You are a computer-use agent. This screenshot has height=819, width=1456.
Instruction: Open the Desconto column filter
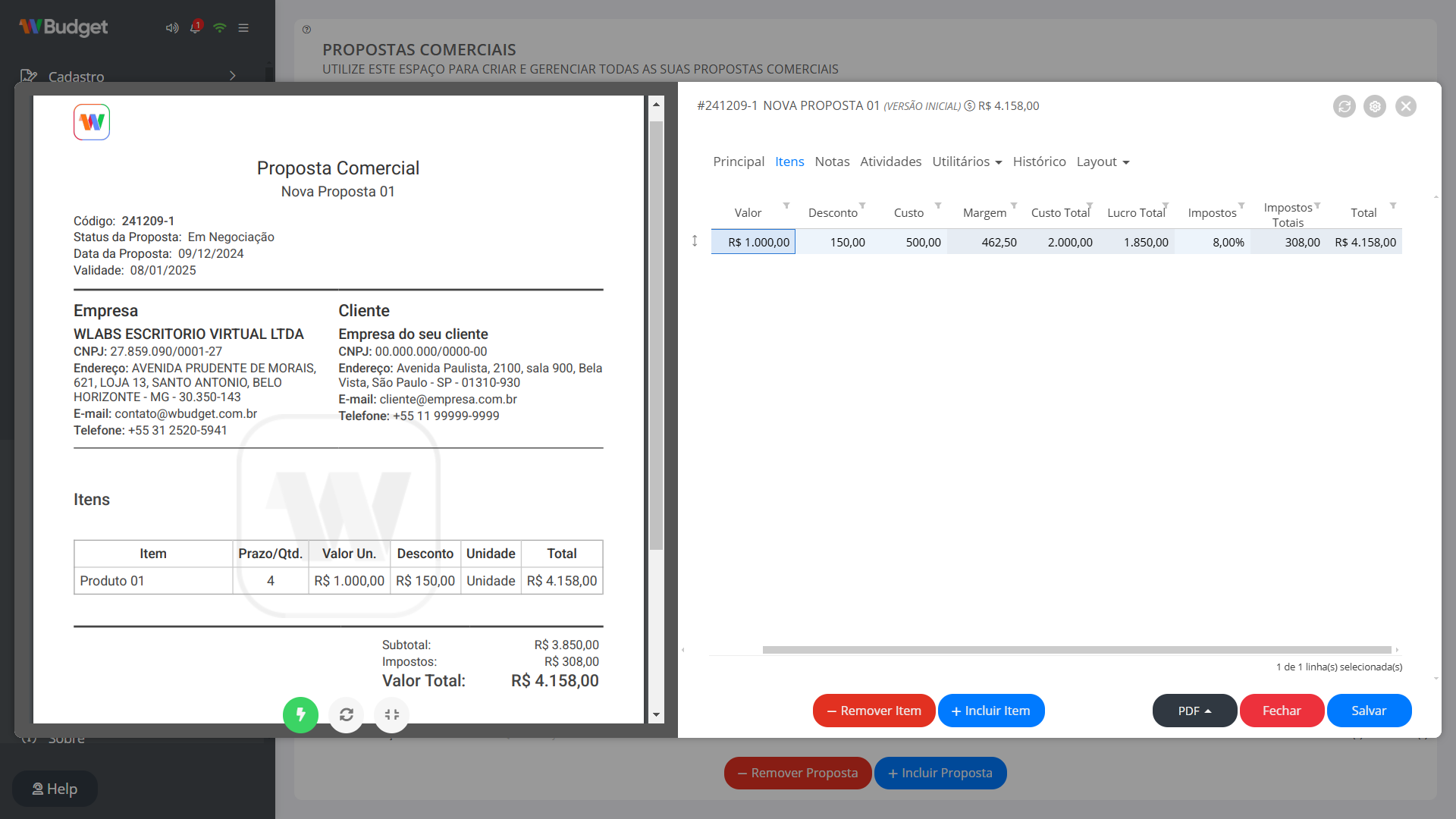click(862, 206)
